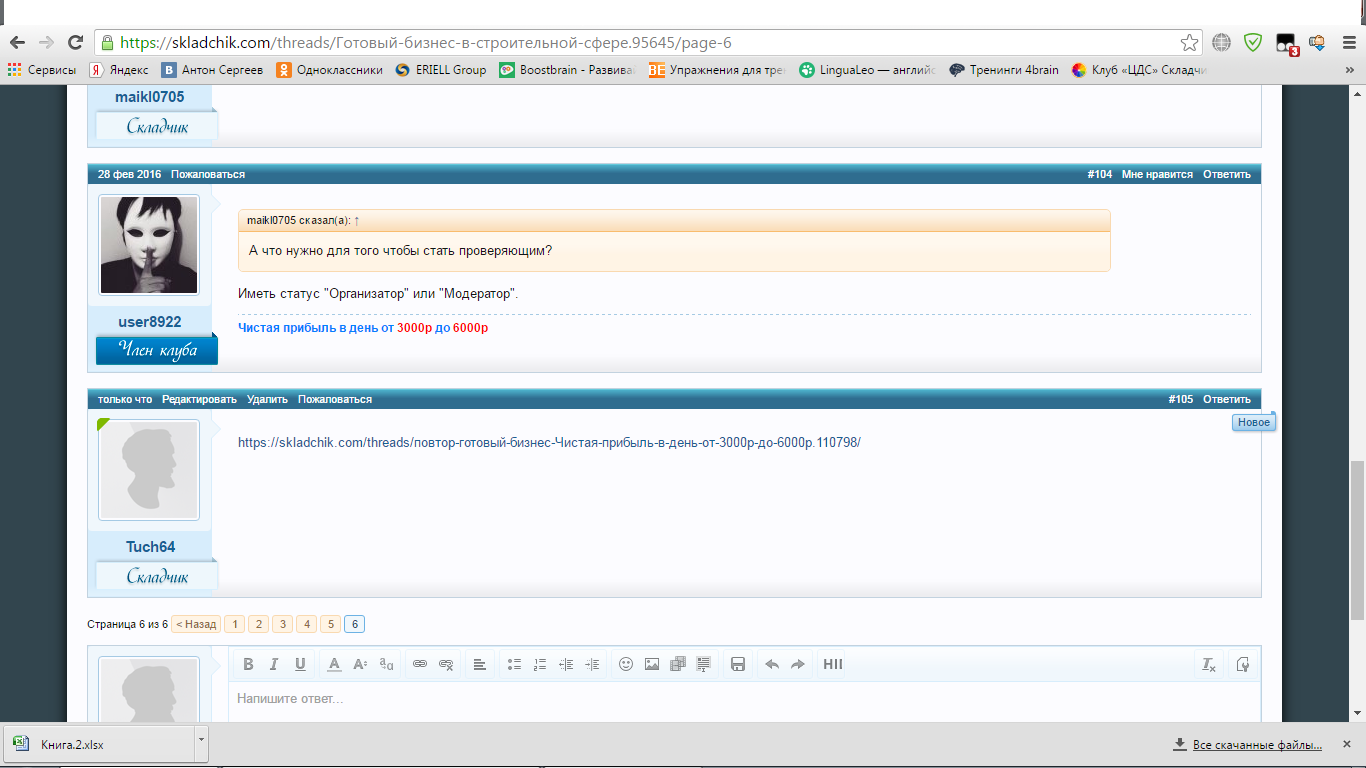Save the reply draft

(738, 664)
